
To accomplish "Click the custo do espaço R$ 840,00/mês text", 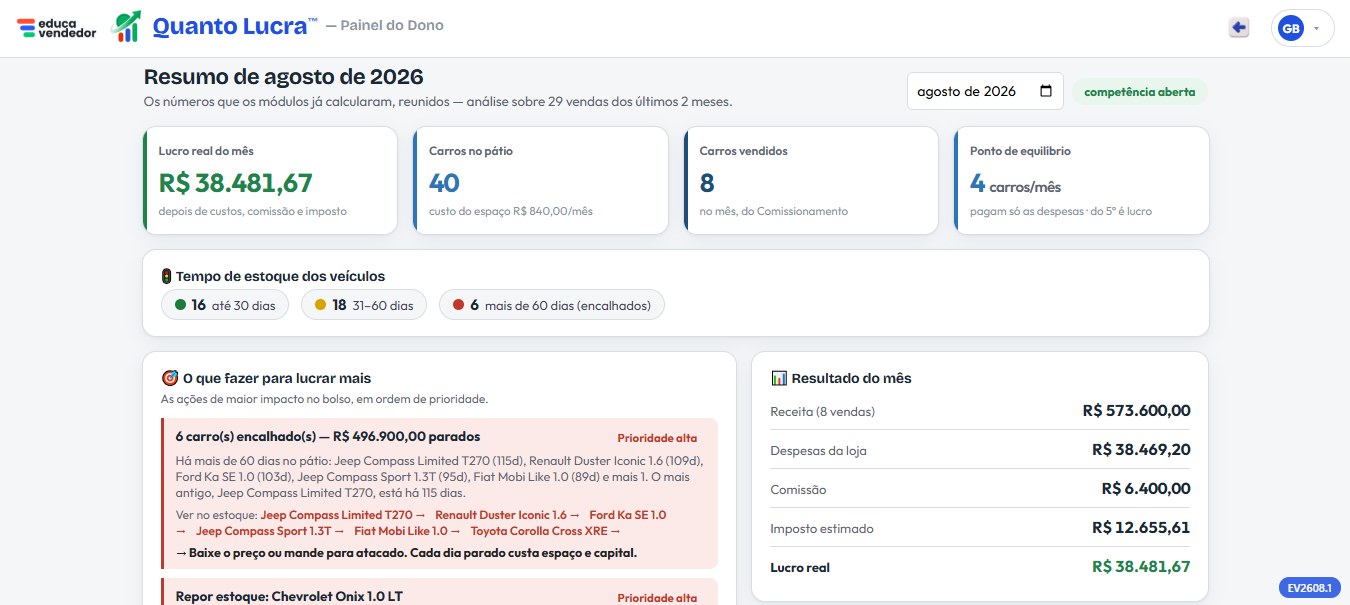I will pyautogui.click(x=510, y=211).
